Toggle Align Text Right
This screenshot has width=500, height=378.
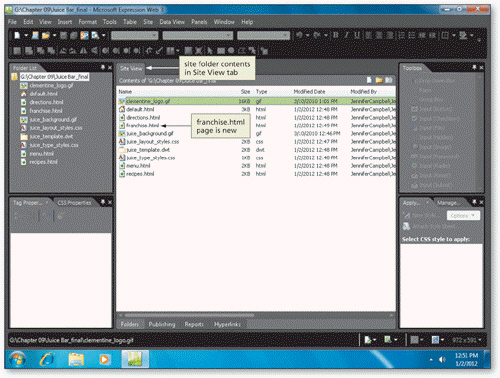coord(389,35)
